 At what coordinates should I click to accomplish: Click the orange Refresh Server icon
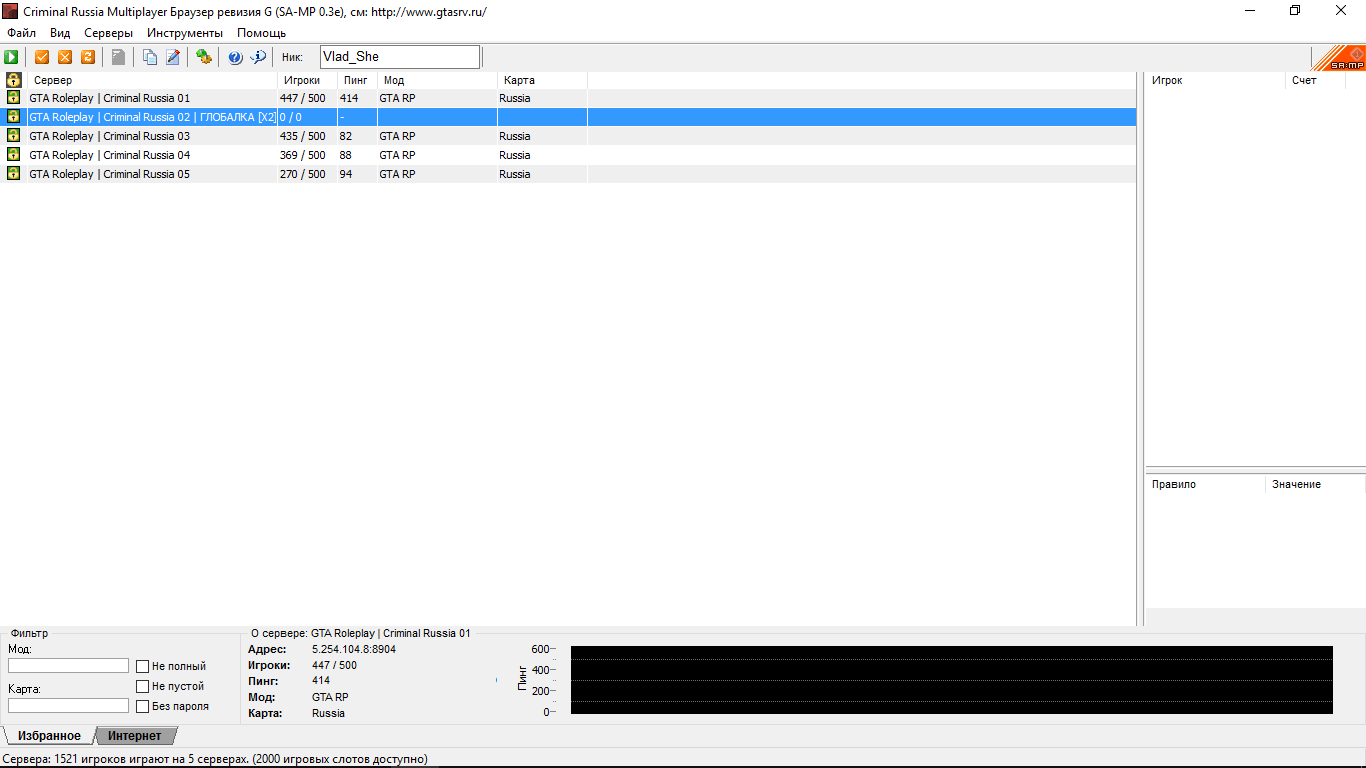coord(88,57)
